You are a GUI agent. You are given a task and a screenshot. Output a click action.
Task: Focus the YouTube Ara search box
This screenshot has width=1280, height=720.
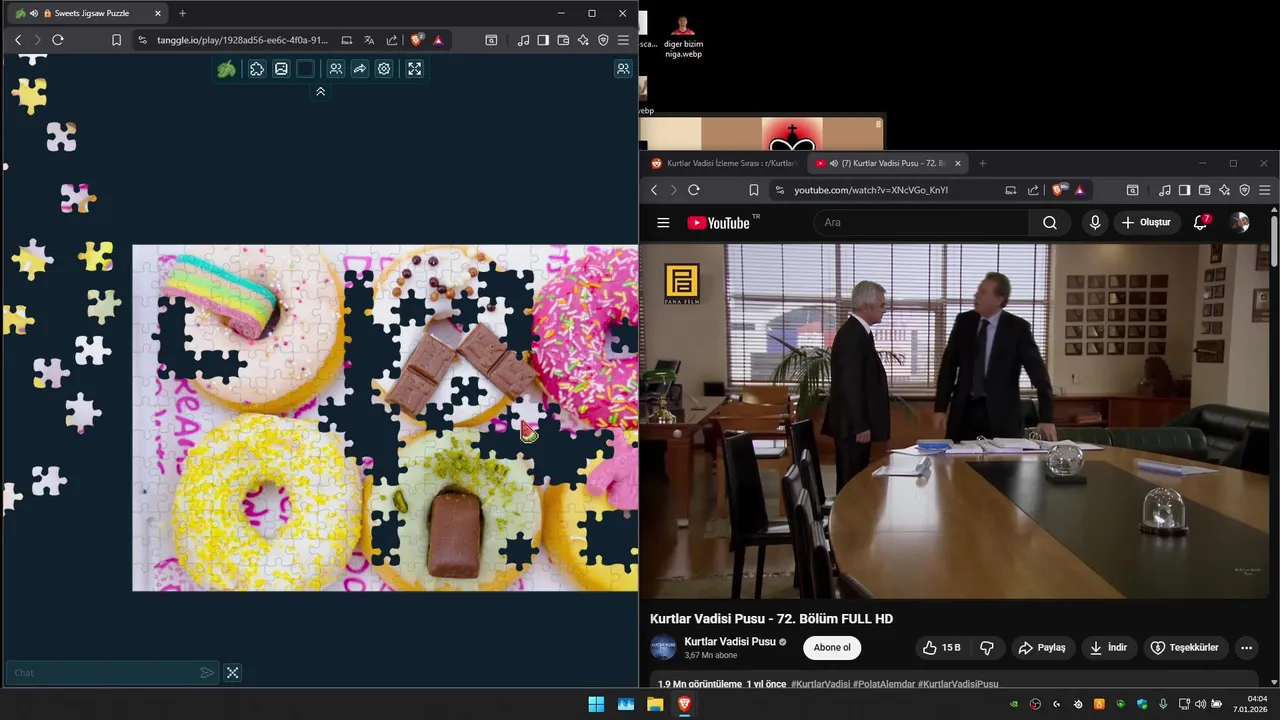click(922, 223)
